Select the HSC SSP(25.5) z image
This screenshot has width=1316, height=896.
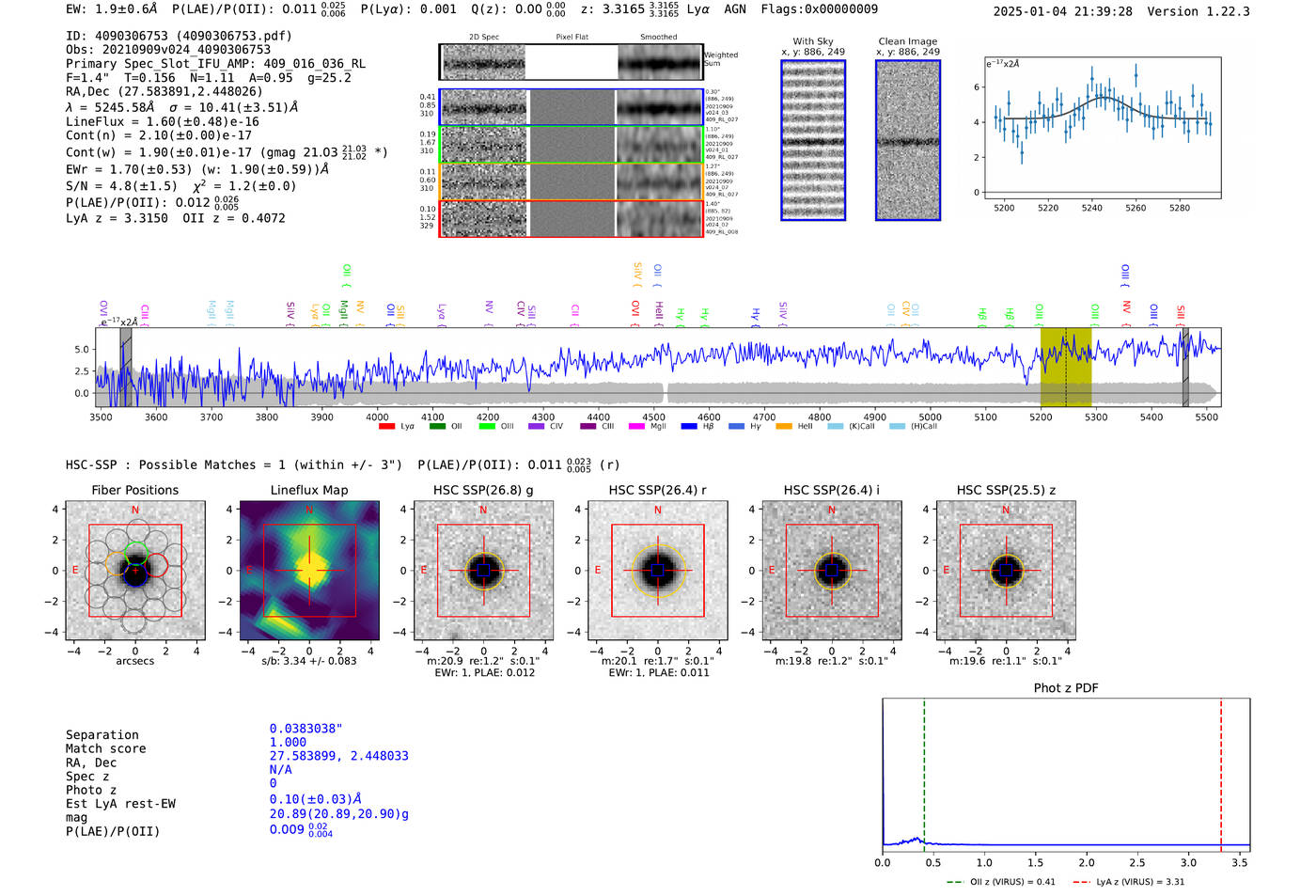1006,571
